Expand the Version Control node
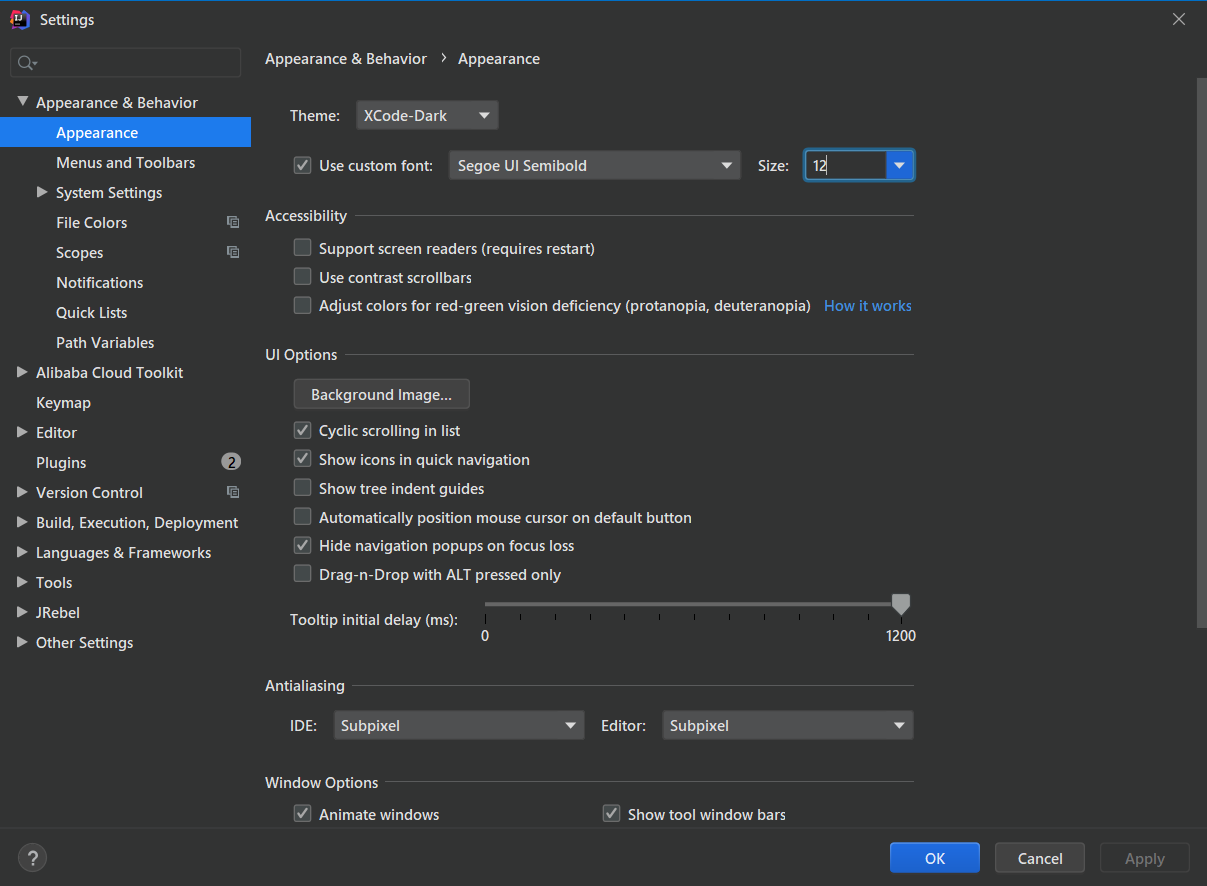Screen dimensions: 1207x886 pos(23,492)
